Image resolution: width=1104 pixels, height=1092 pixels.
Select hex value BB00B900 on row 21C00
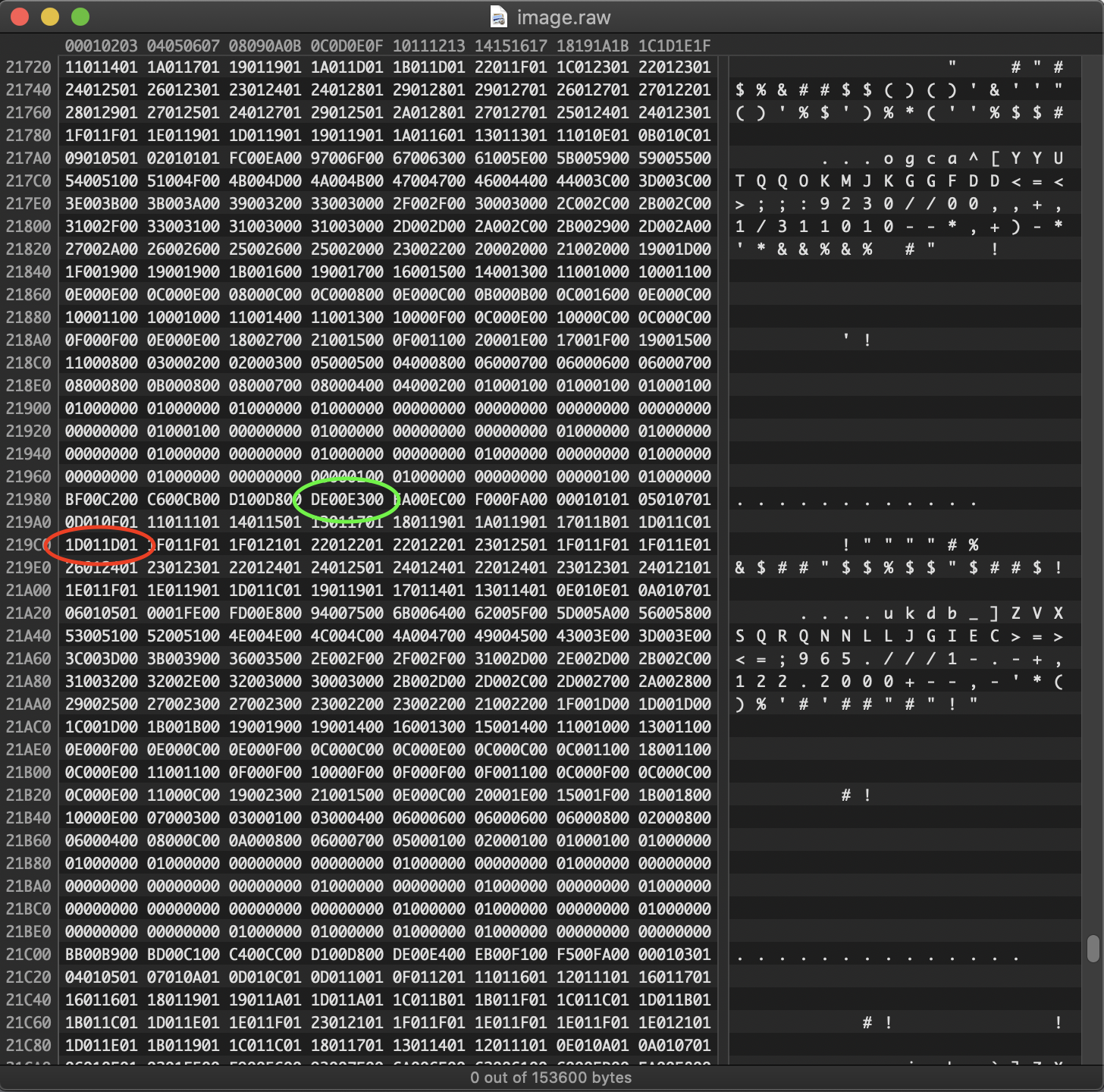coord(99,954)
